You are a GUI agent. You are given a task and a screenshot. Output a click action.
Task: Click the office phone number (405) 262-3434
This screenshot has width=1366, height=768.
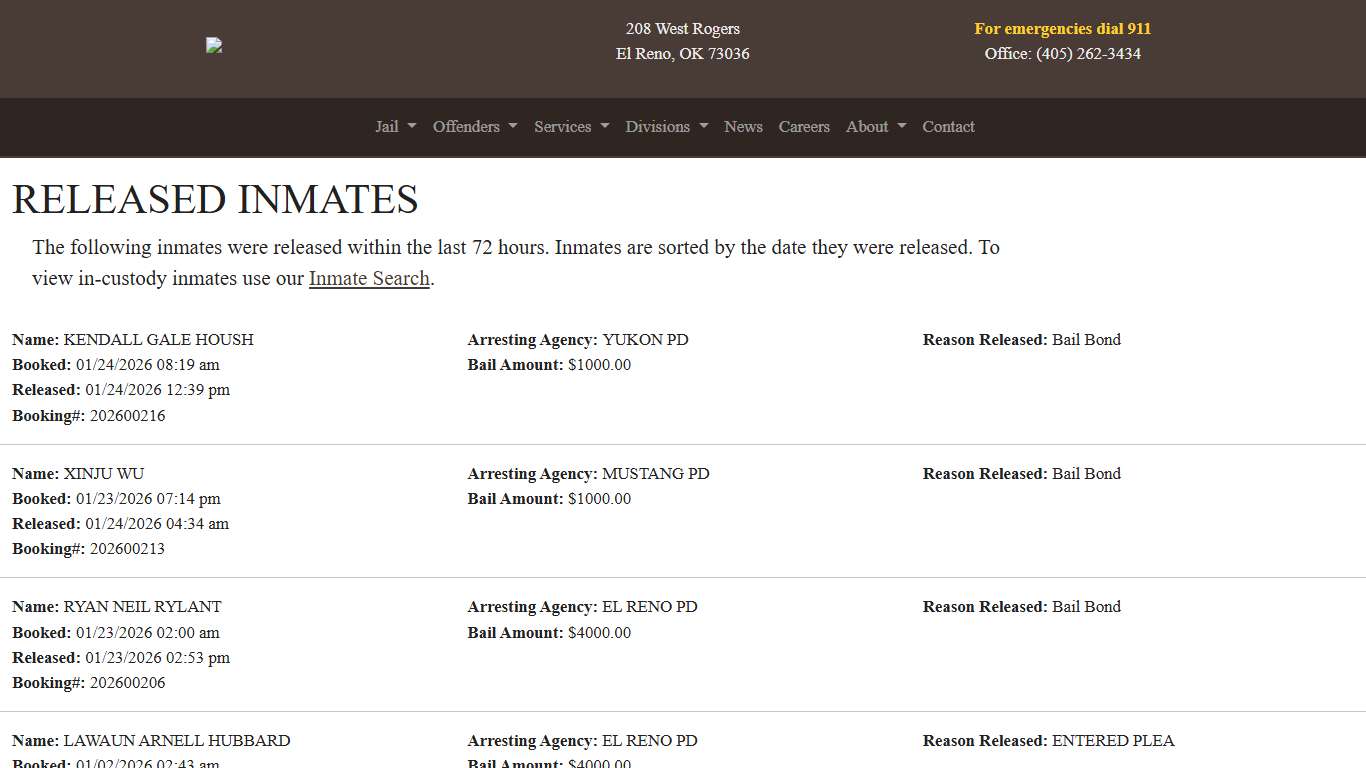coord(1087,54)
